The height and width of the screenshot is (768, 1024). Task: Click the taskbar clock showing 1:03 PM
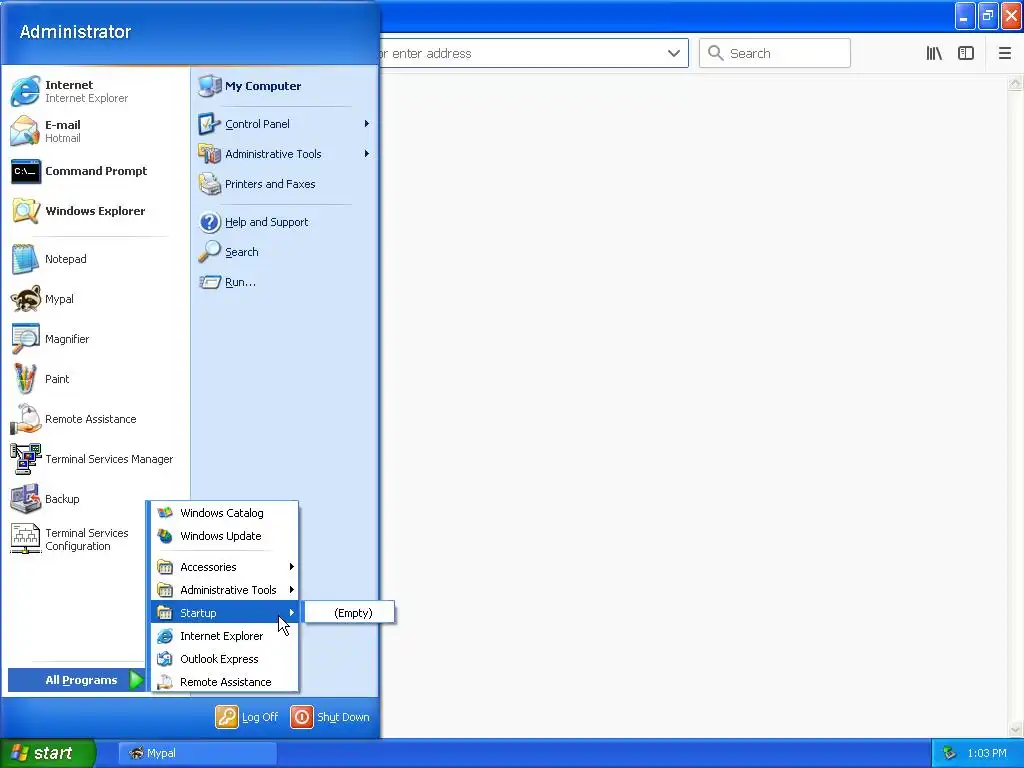pyautogui.click(x=987, y=753)
